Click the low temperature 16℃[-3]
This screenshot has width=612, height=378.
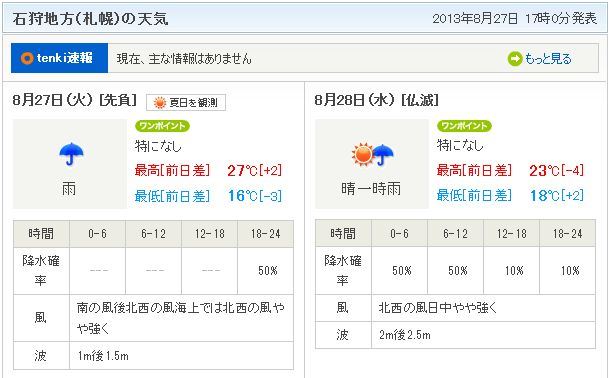[x=254, y=196]
